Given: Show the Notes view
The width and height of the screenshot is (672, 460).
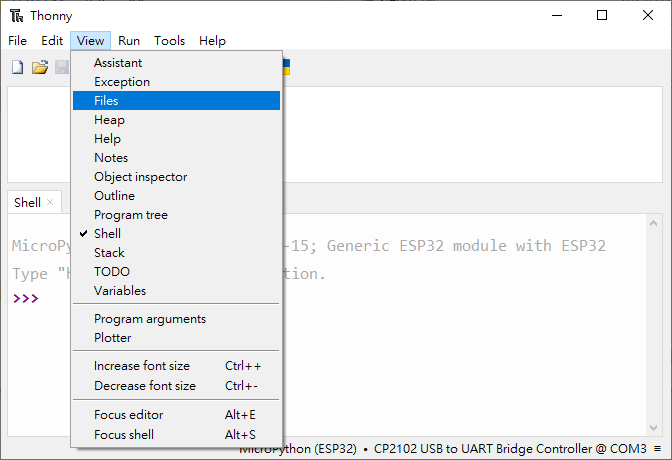Looking at the screenshot, I should pos(176,157).
